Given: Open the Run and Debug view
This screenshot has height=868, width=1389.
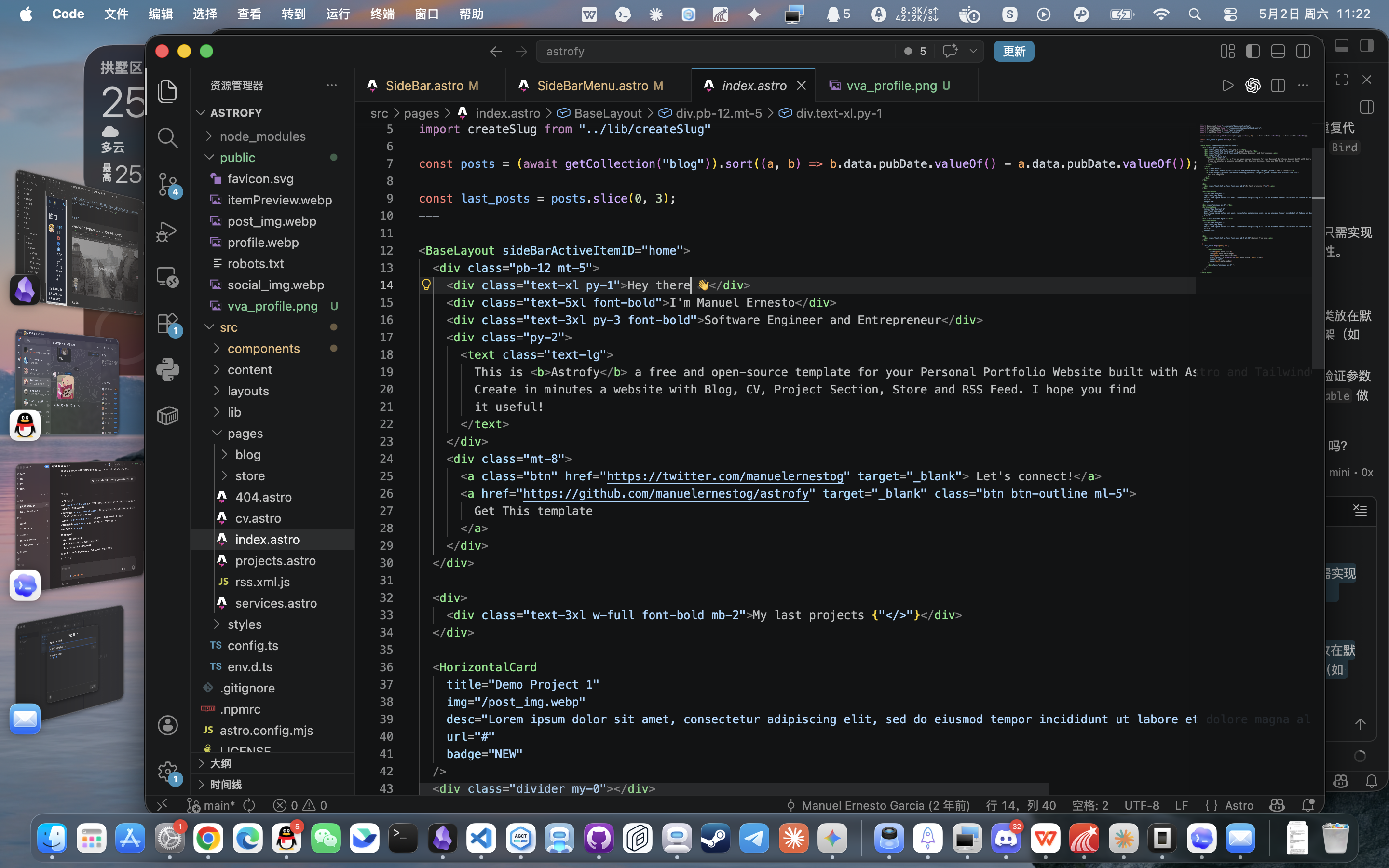Looking at the screenshot, I should (x=167, y=231).
